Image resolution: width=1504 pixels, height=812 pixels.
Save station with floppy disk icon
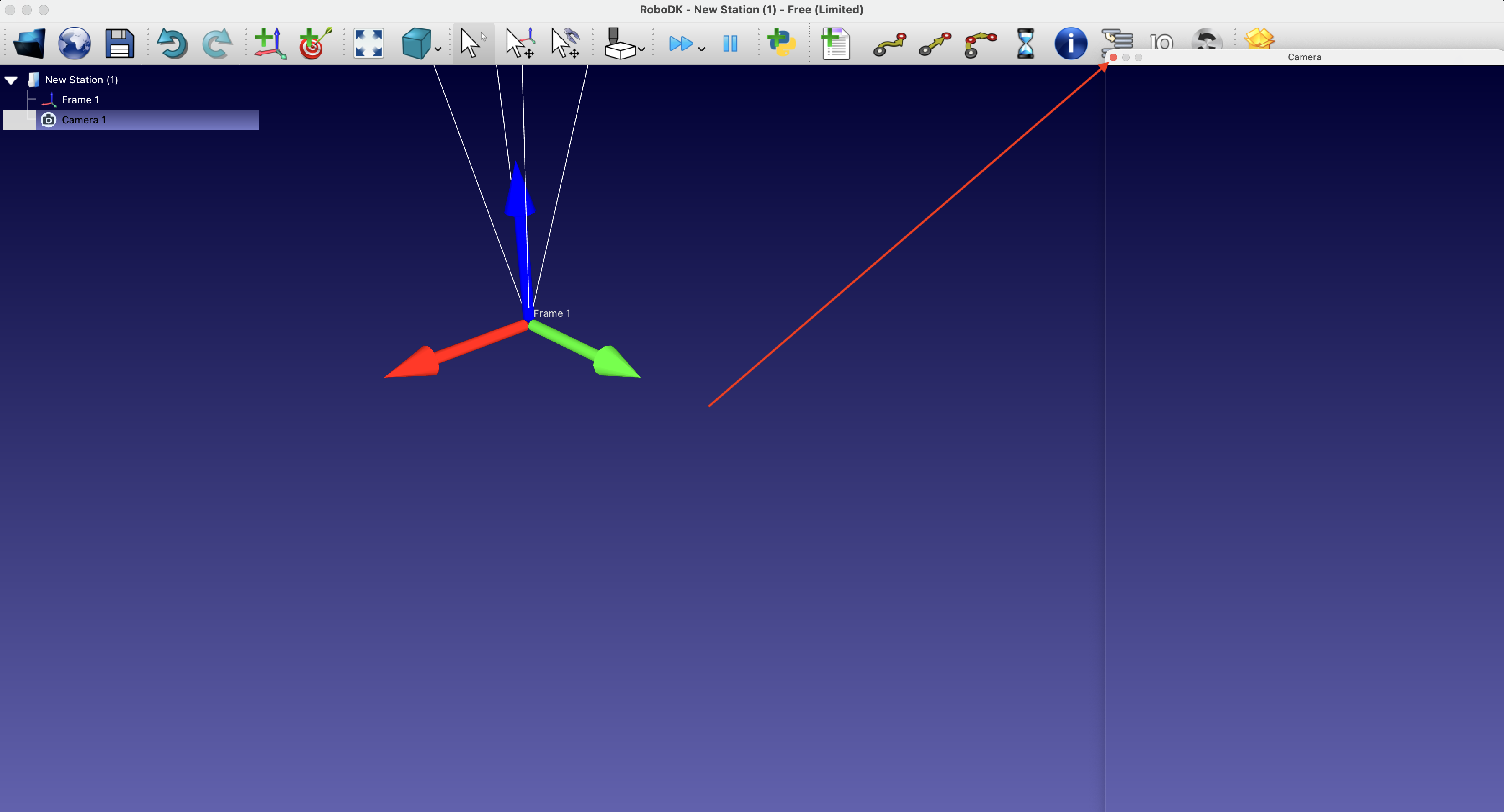119,43
